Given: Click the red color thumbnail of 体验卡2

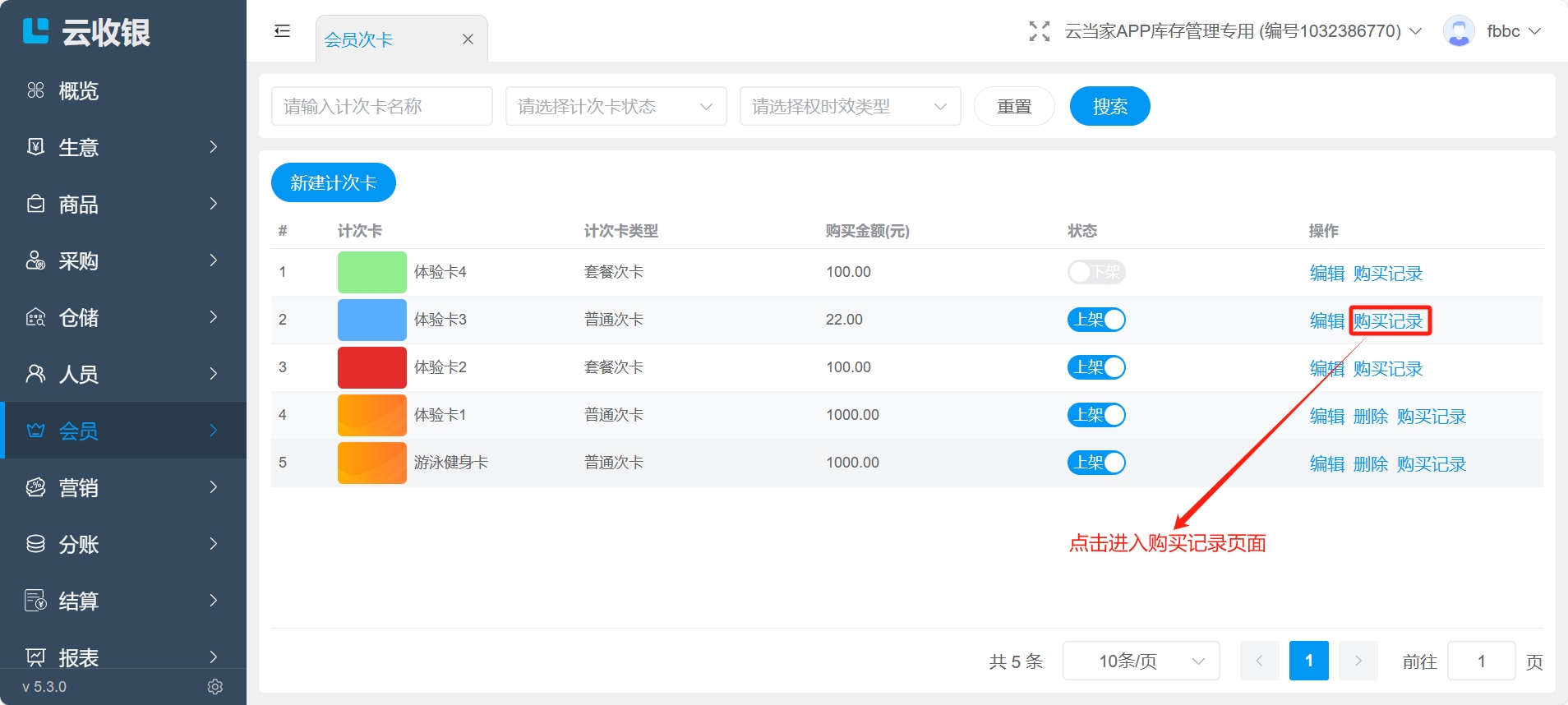Looking at the screenshot, I should [371, 367].
